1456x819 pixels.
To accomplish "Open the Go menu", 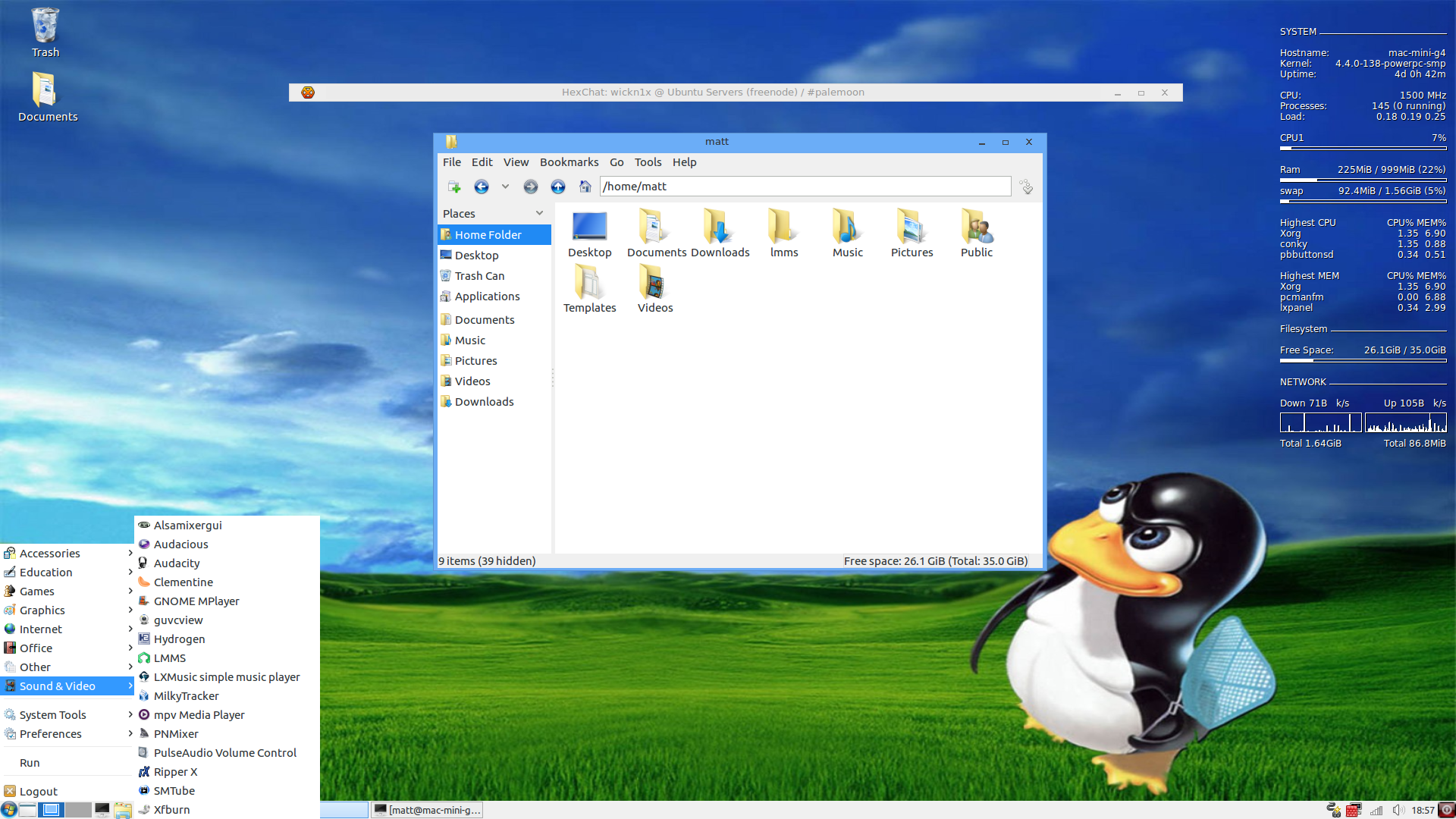I will coord(617,162).
